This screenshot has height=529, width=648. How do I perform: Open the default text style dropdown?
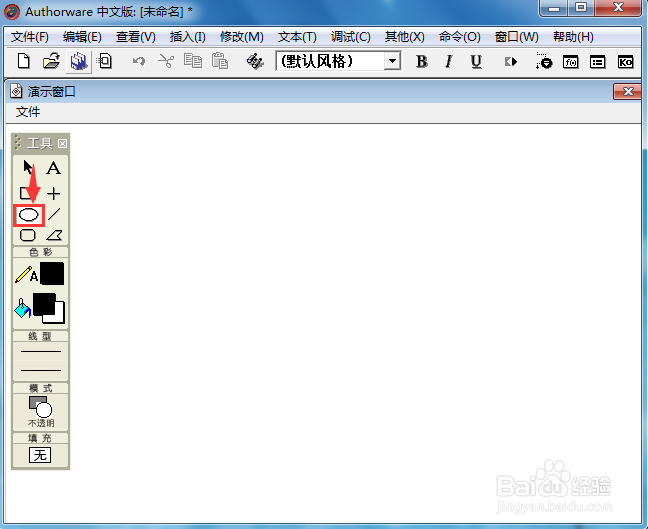(392, 62)
